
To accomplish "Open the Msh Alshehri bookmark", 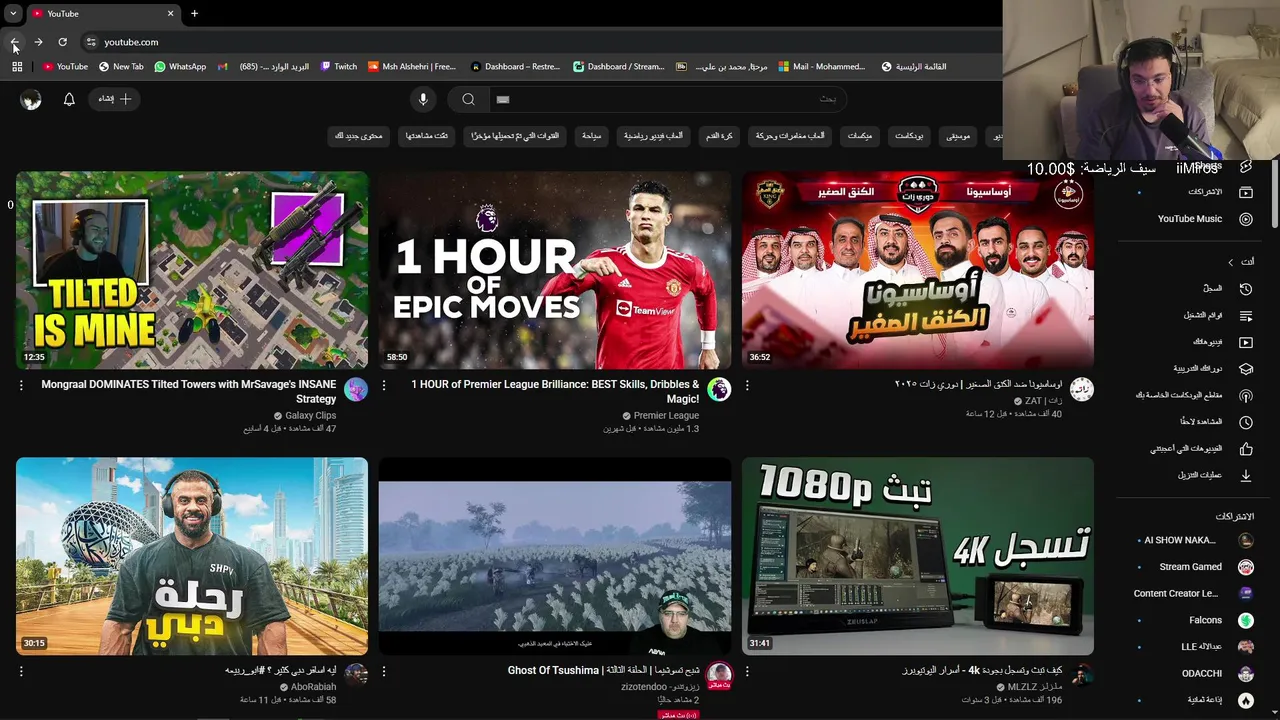I will (x=412, y=67).
